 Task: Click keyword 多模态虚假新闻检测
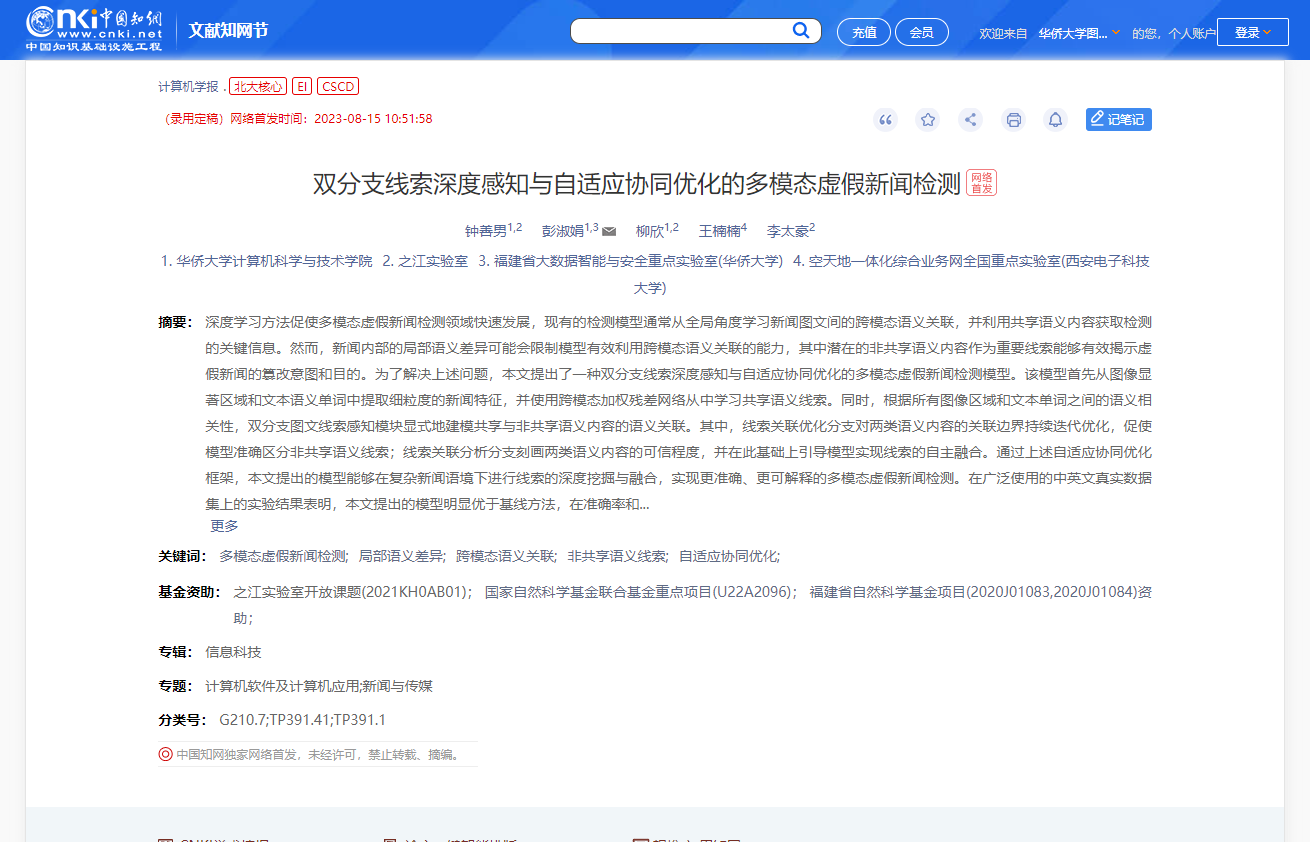click(283, 556)
